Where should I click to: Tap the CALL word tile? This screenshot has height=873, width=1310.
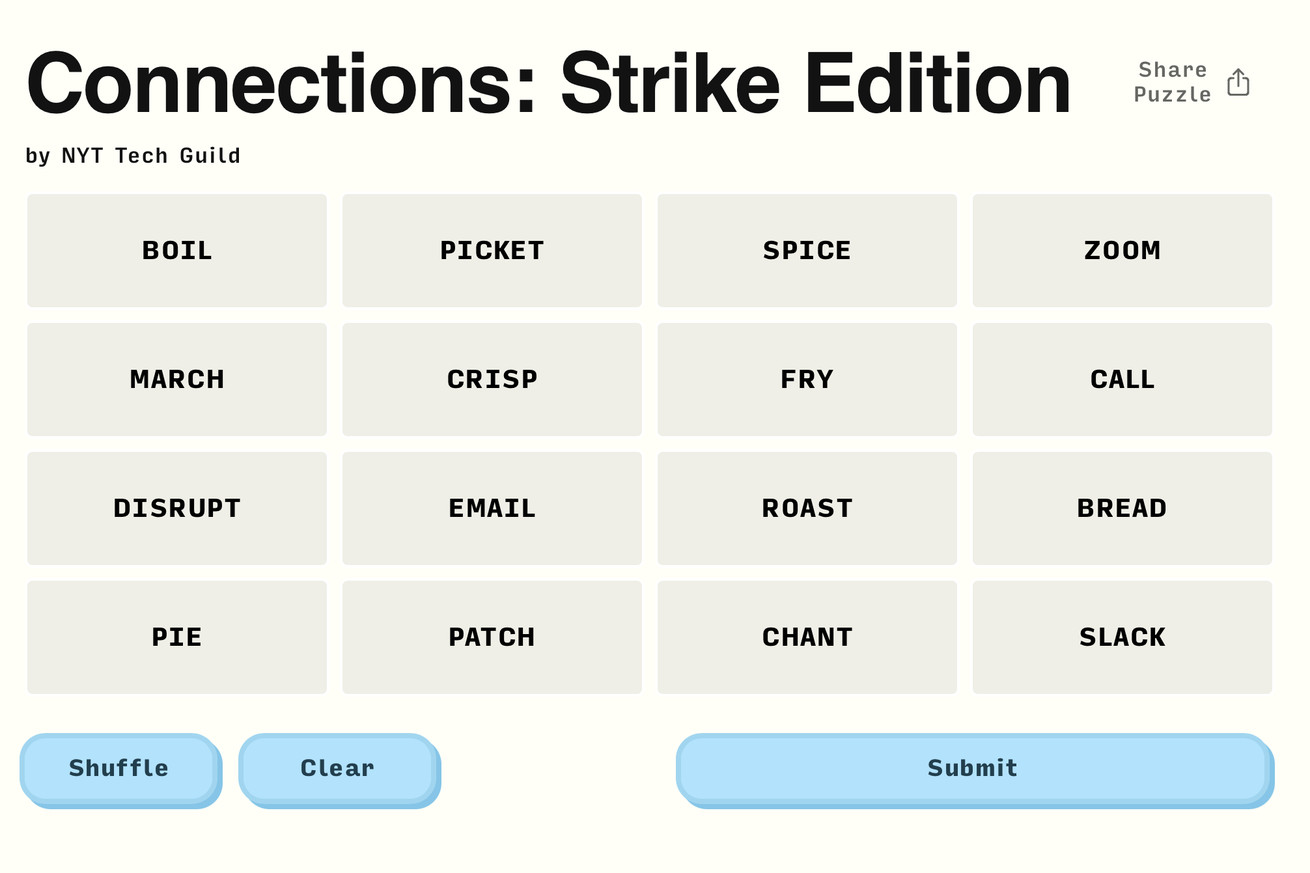(x=1122, y=379)
